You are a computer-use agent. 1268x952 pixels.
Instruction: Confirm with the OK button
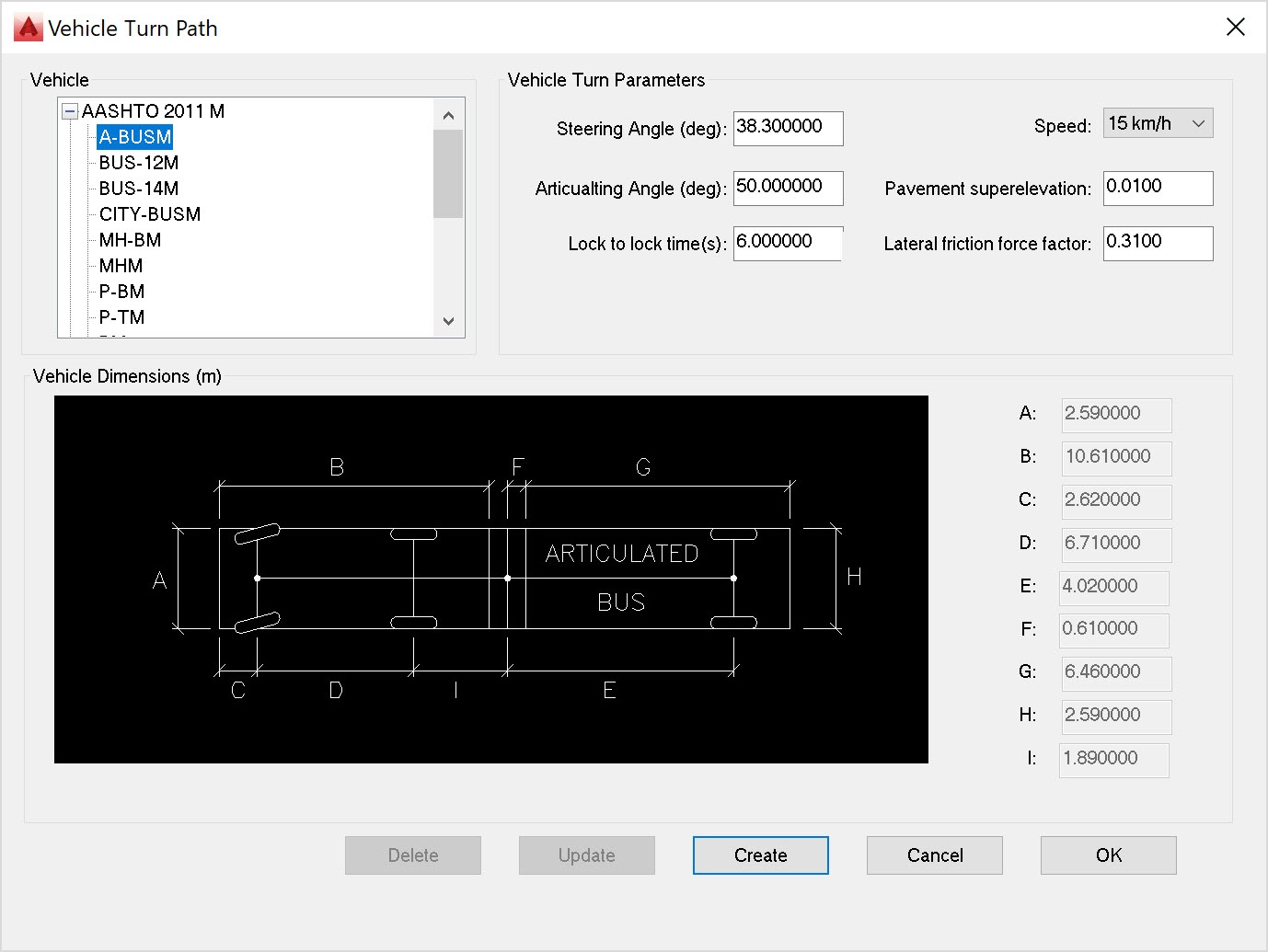coord(1109,855)
